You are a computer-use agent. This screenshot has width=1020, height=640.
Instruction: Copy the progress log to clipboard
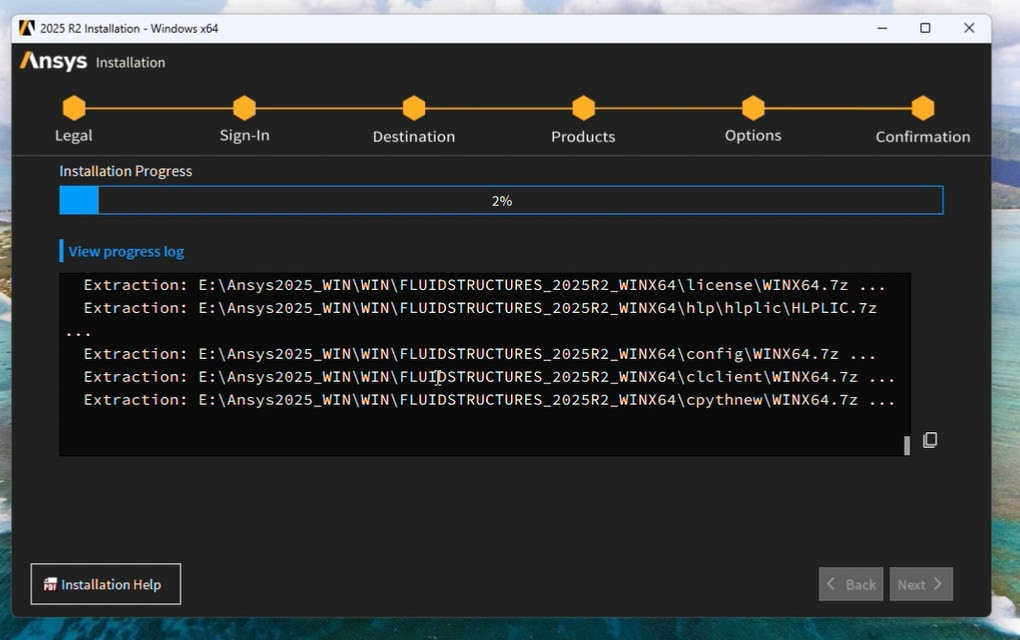[930, 440]
